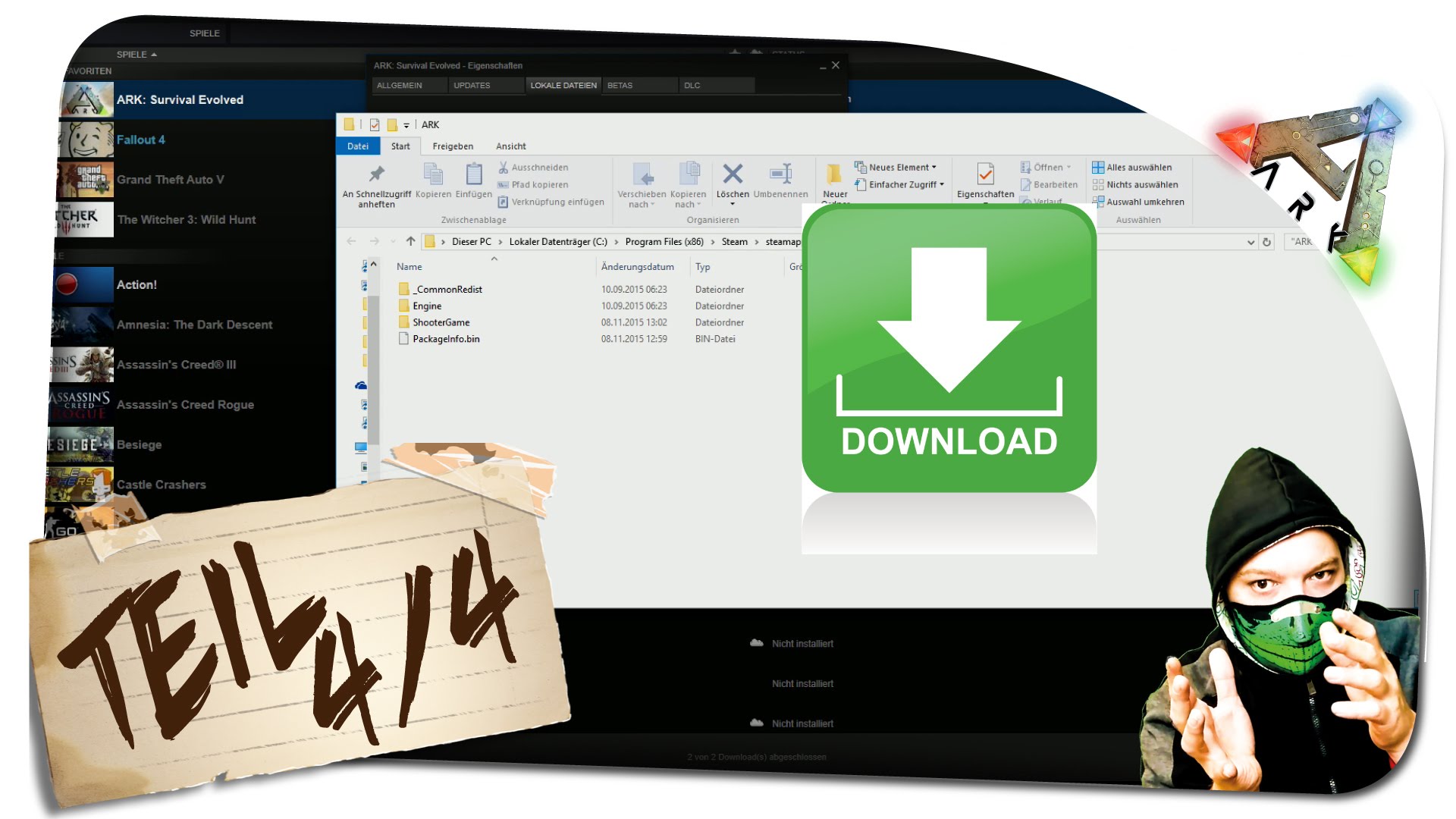
Task: Expand the chevron after Dieser PC breadcrumb
Action: pos(500,242)
